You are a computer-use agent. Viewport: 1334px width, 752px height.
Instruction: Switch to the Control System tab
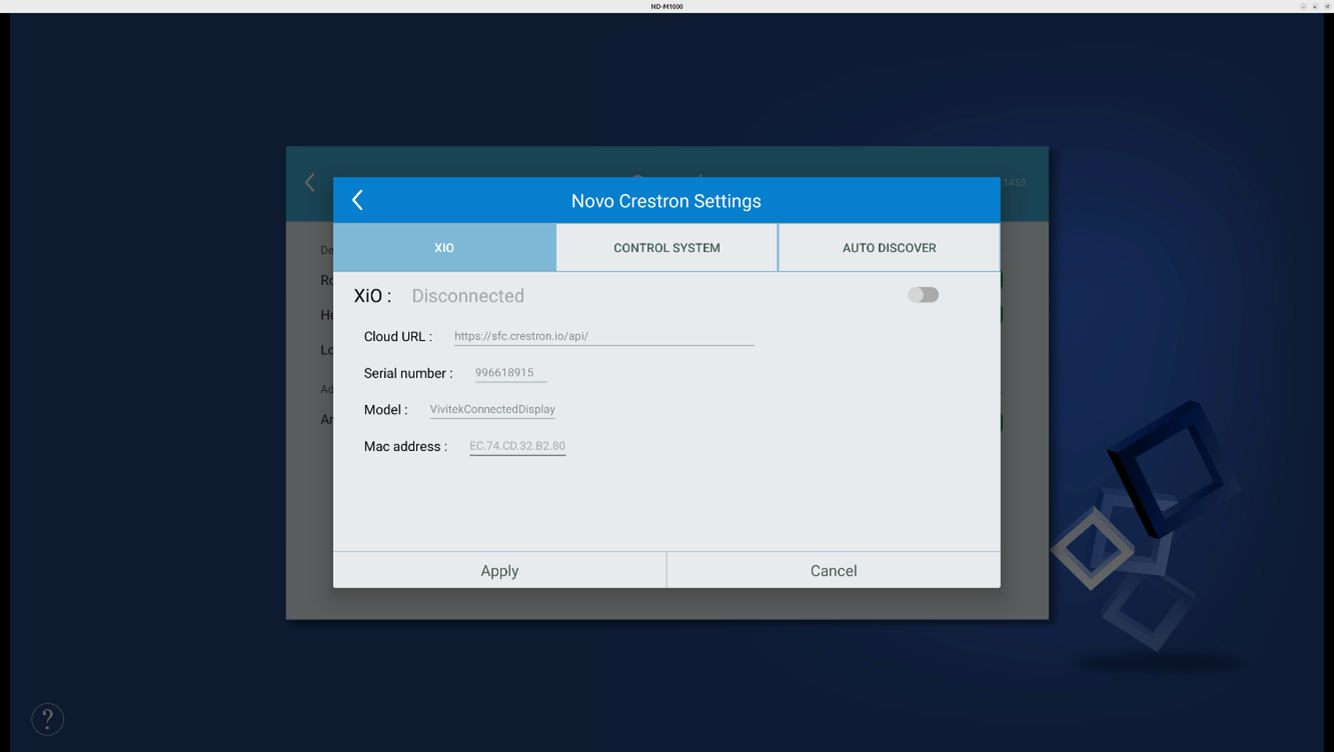[x=666, y=248]
